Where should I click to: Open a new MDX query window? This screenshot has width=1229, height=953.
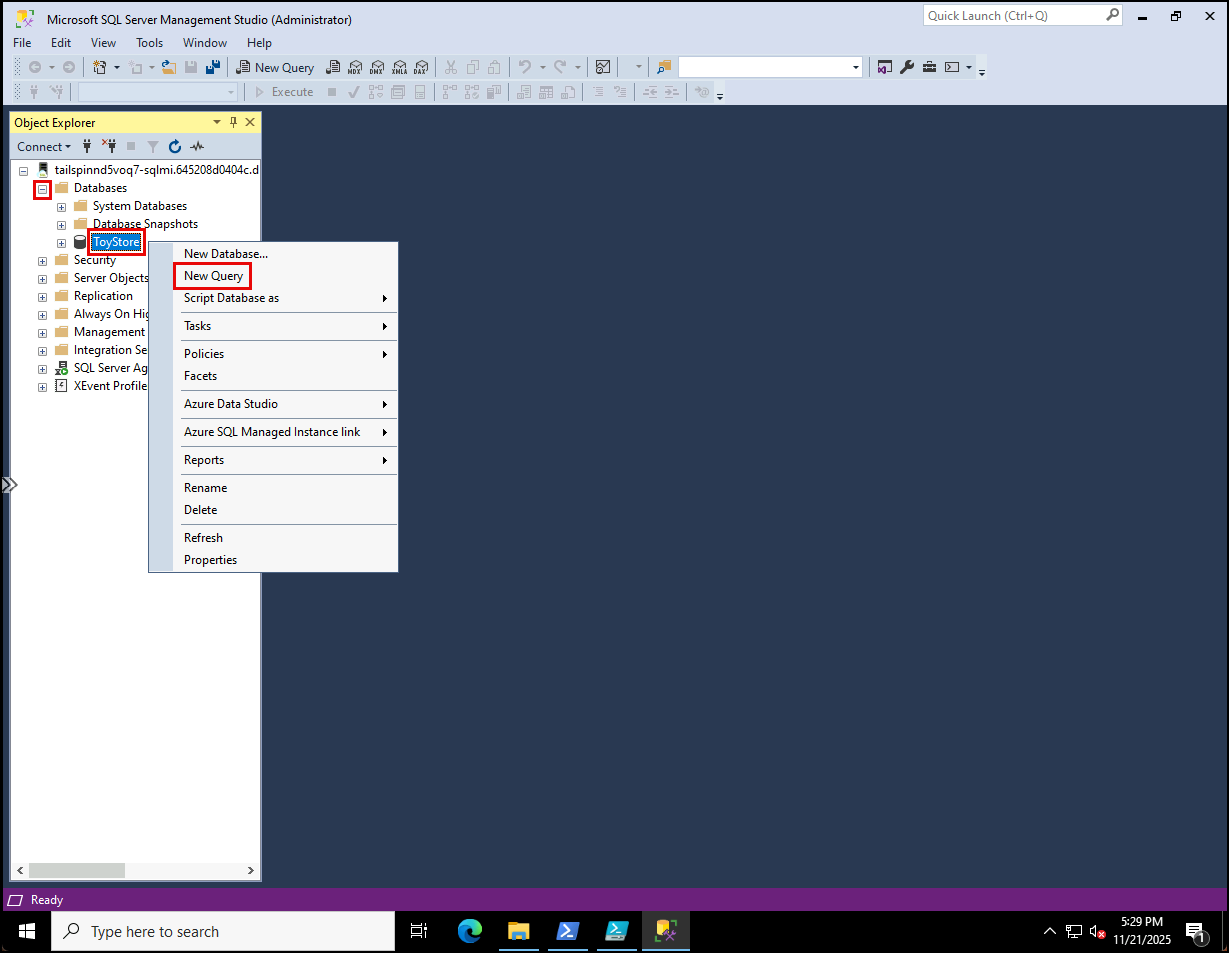point(355,67)
